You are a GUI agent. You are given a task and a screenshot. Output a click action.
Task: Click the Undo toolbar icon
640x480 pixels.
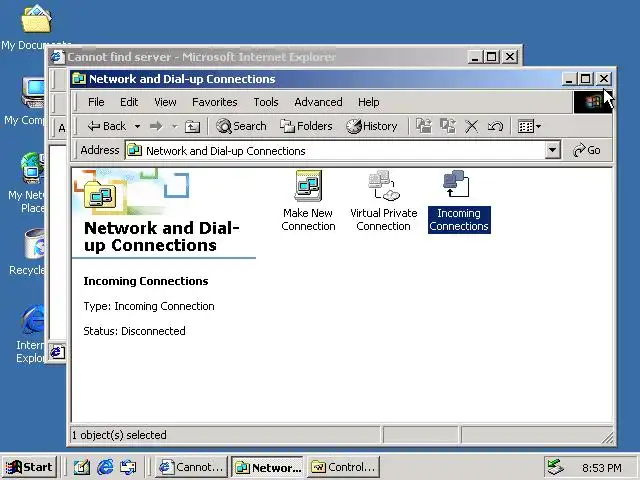pyautogui.click(x=495, y=126)
